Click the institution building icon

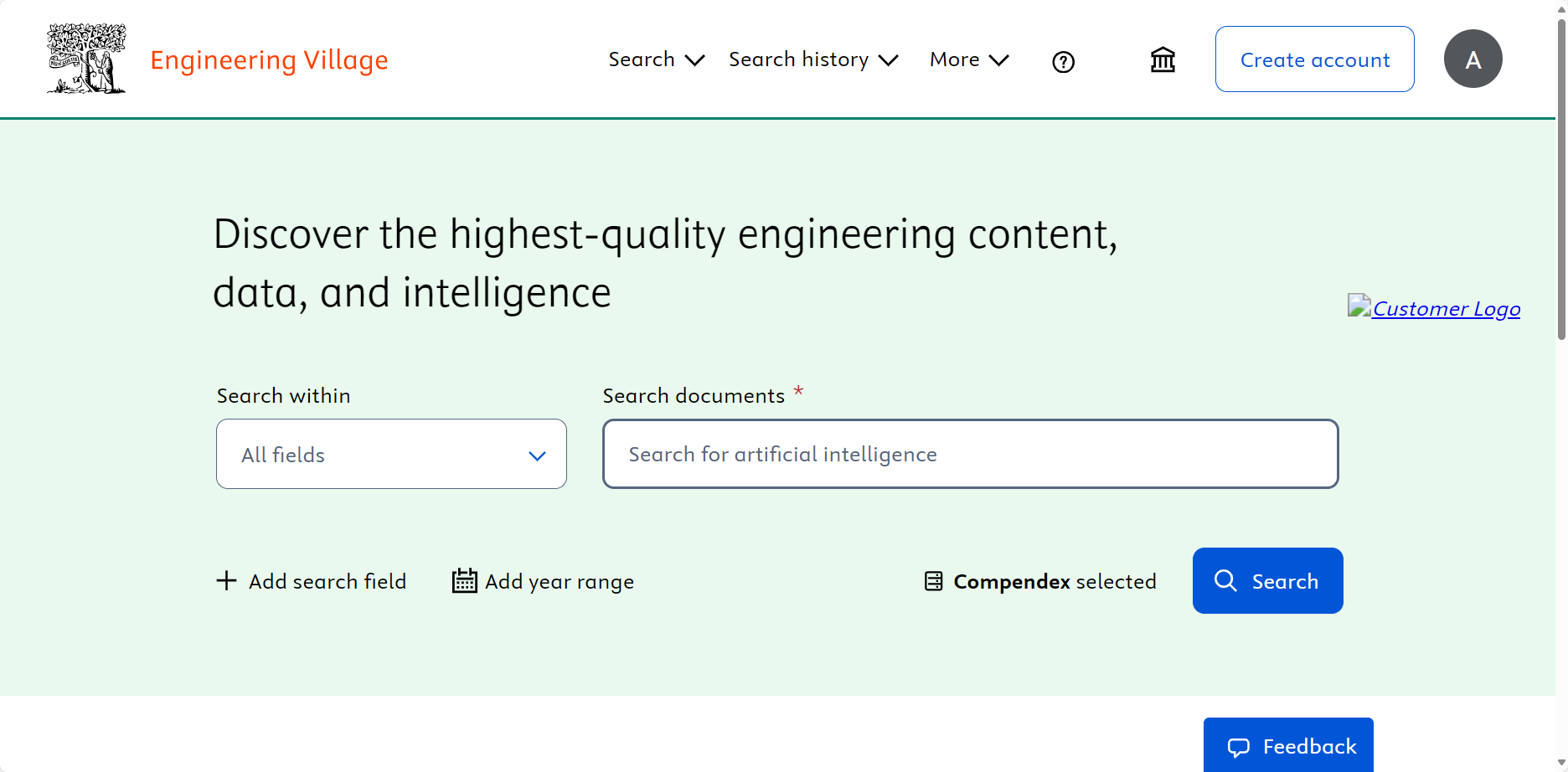click(1163, 60)
